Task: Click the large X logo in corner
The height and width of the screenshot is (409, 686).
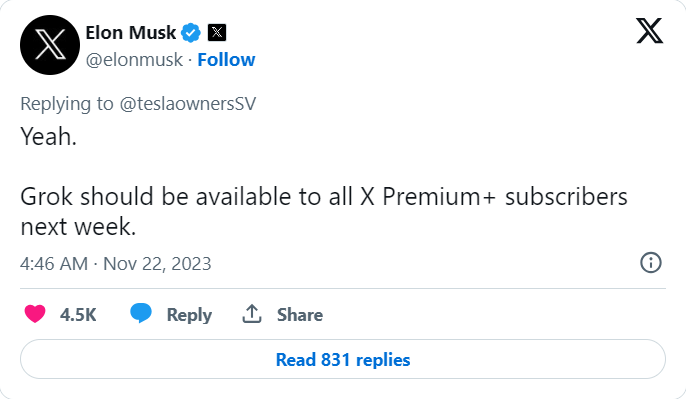Action: [x=650, y=31]
